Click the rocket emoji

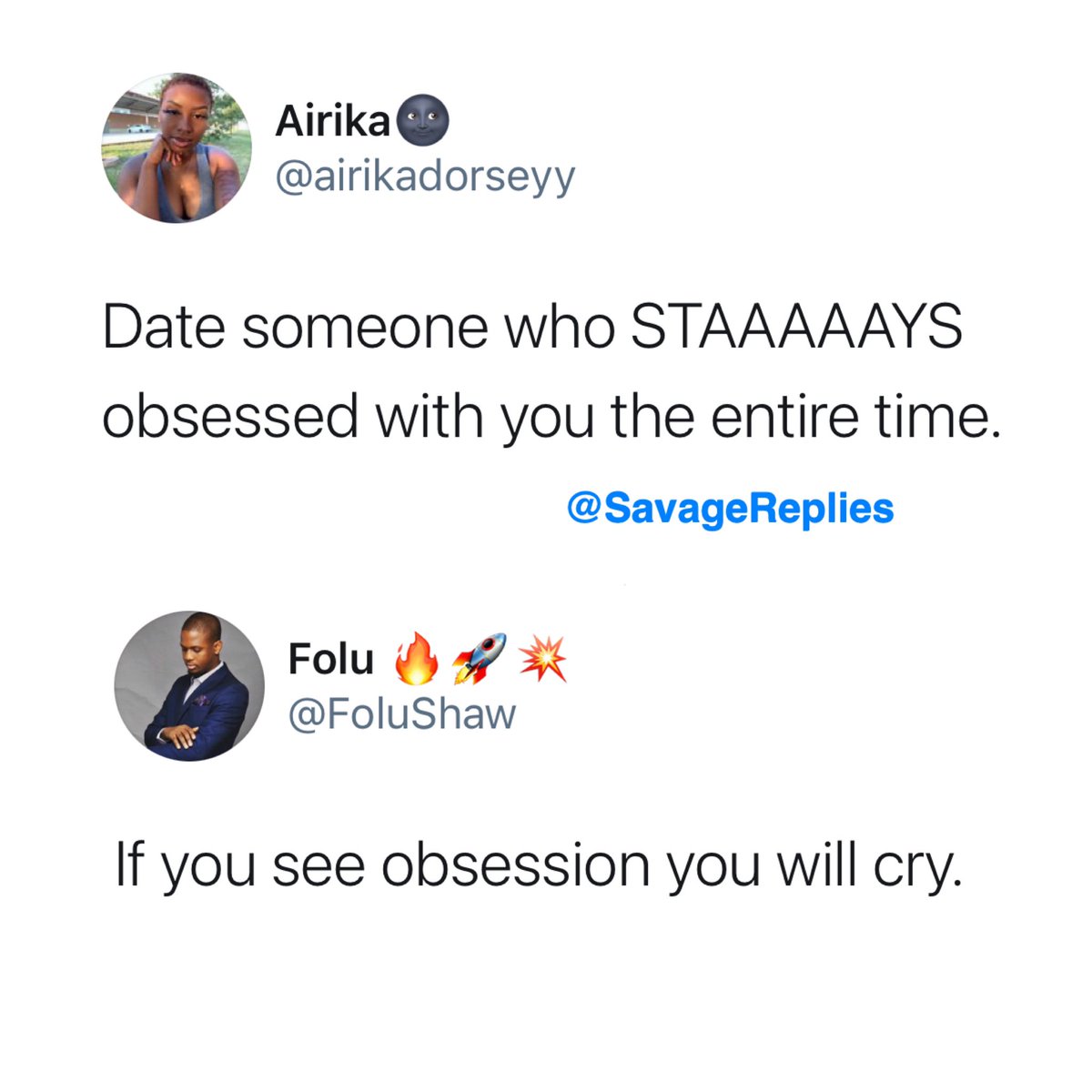480,660
